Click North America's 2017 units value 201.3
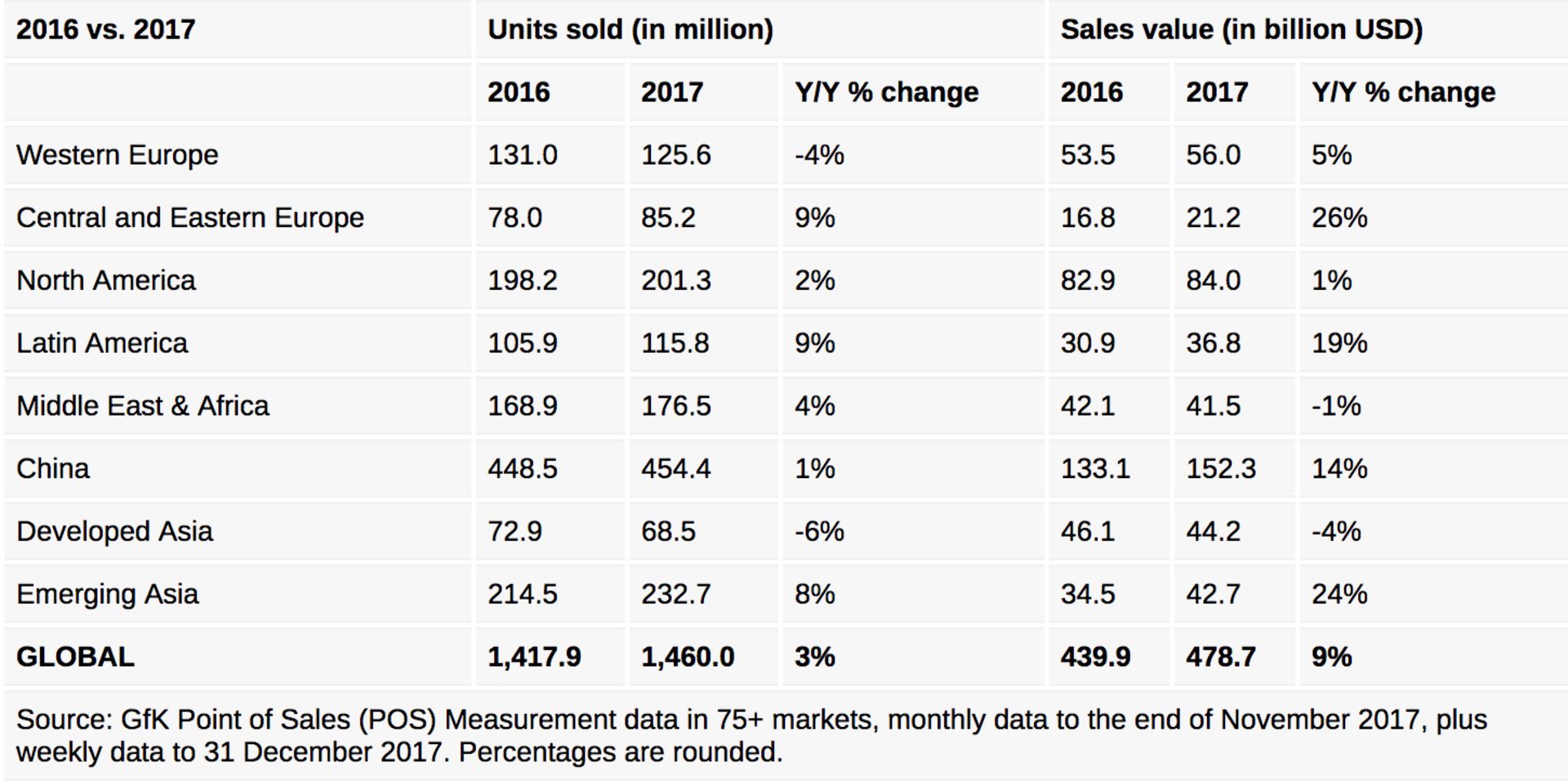Viewport: 1568px width, 781px height. click(675, 281)
